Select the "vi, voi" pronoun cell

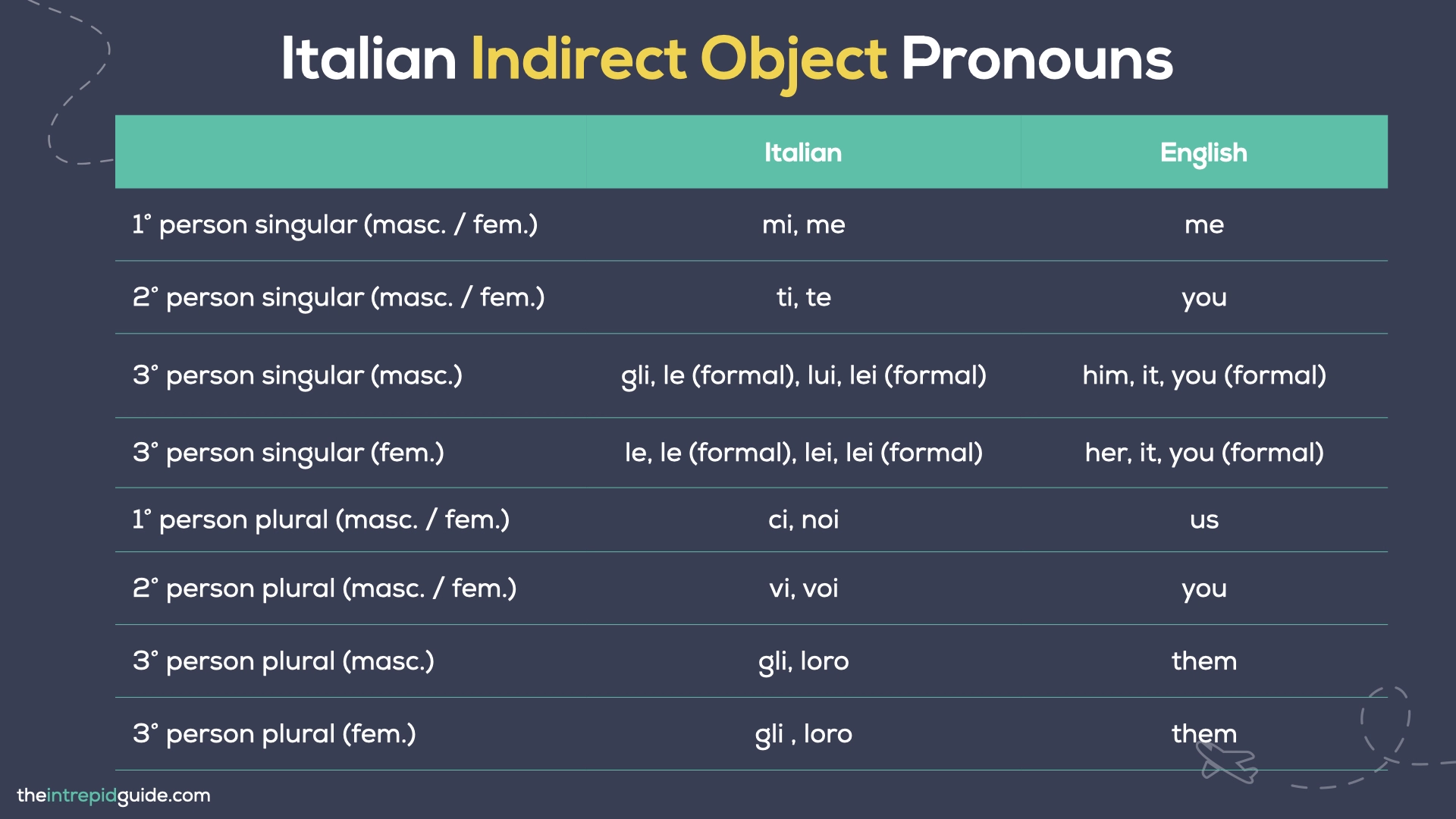(x=803, y=588)
